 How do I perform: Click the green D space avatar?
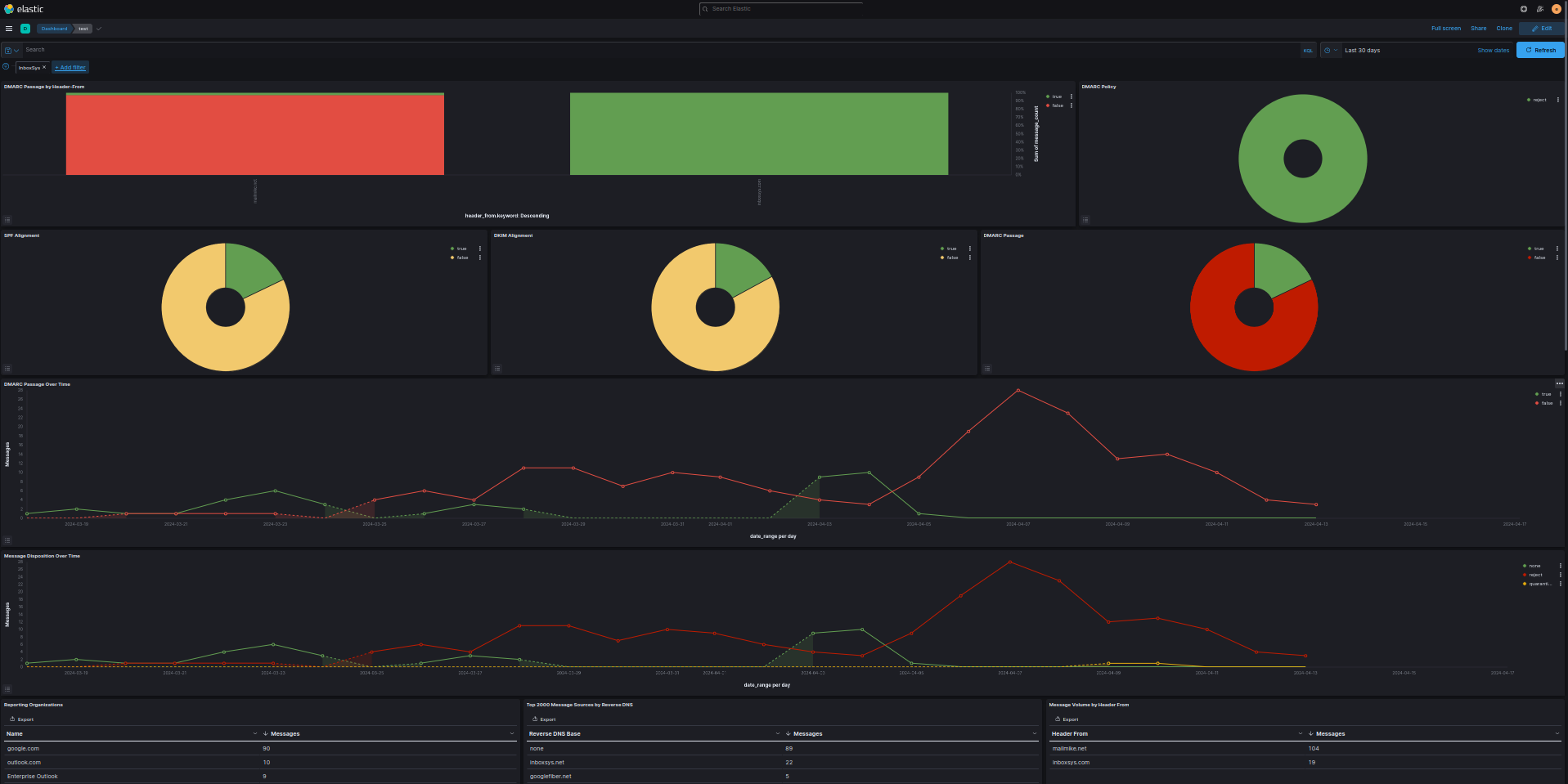coord(25,29)
